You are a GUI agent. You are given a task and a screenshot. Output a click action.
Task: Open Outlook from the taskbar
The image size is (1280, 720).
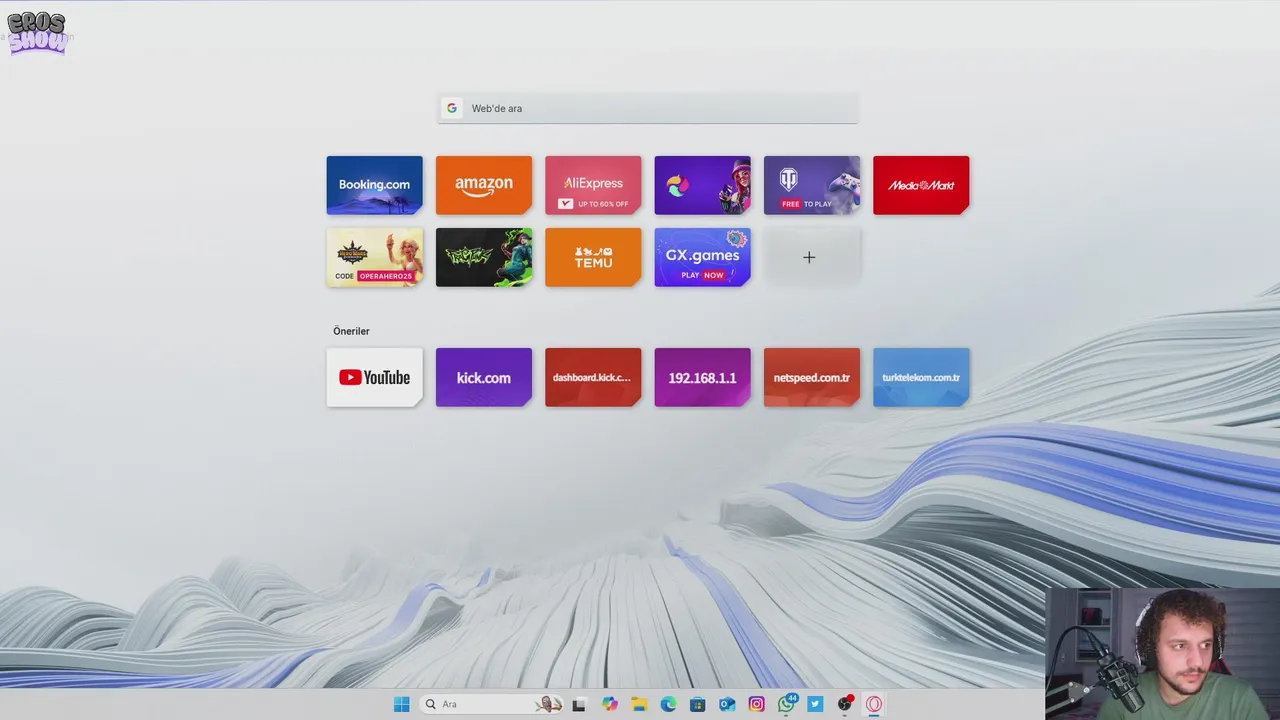(727, 704)
